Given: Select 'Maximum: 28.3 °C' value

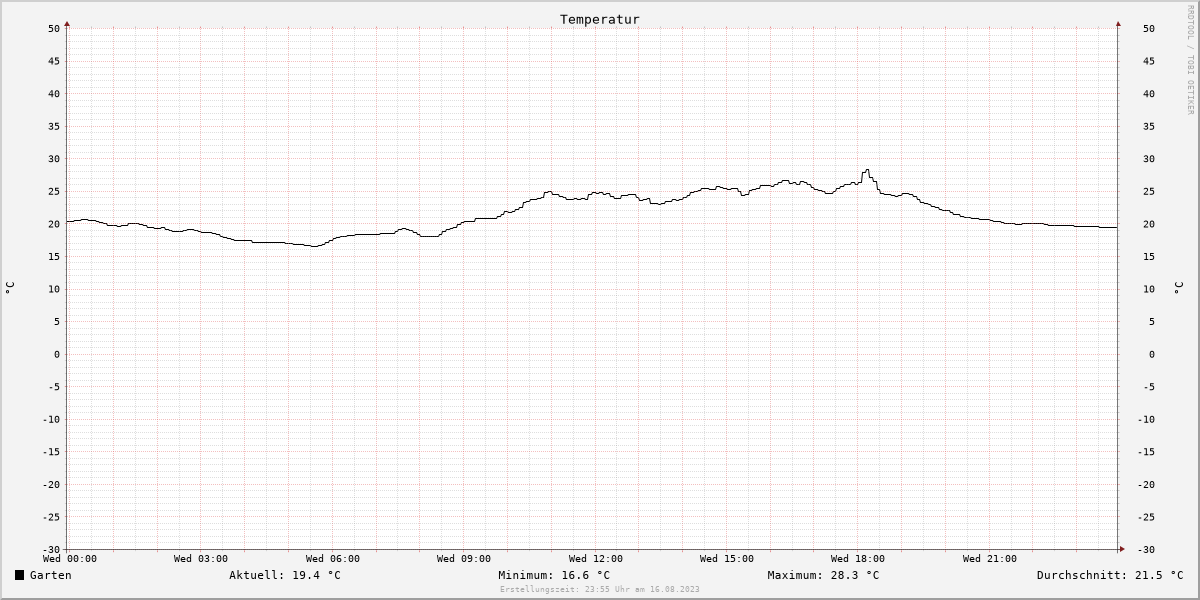Looking at the screenshot, I should (x=823, y=575).
